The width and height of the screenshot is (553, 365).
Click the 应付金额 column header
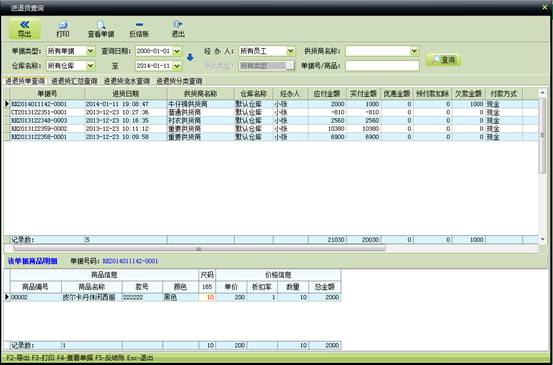coord(327,94)
